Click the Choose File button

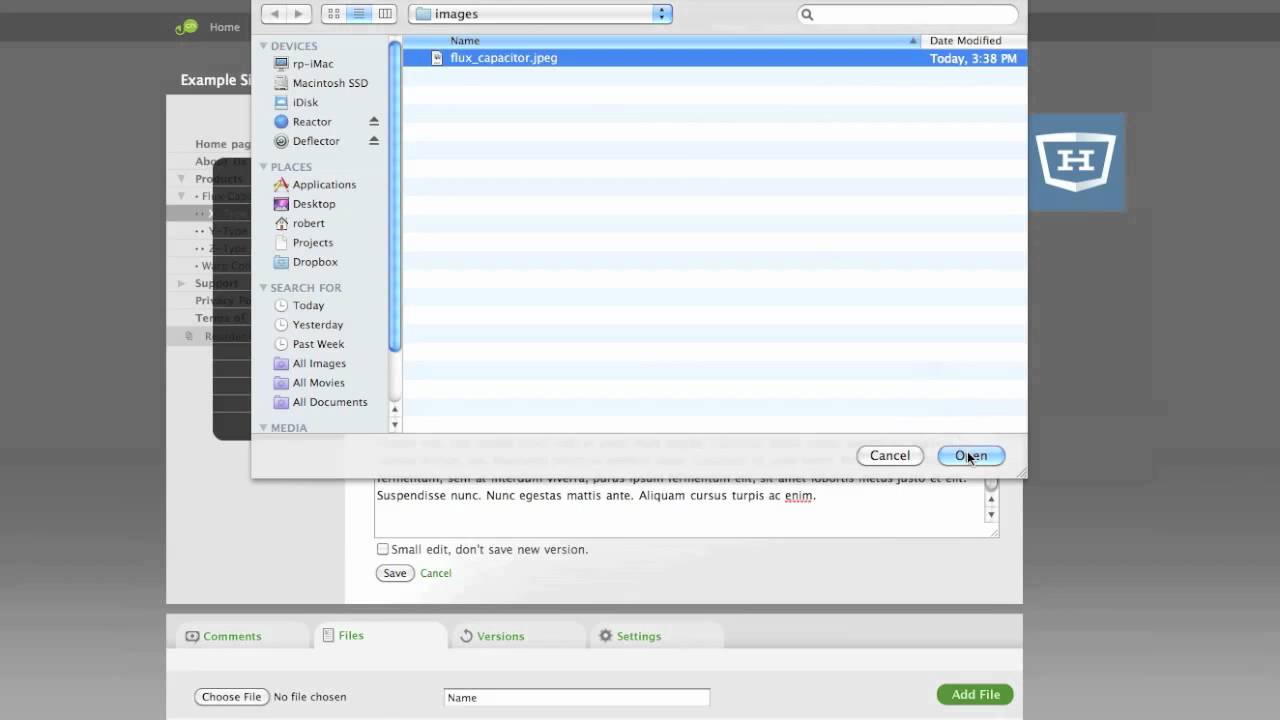pos(232,697)
